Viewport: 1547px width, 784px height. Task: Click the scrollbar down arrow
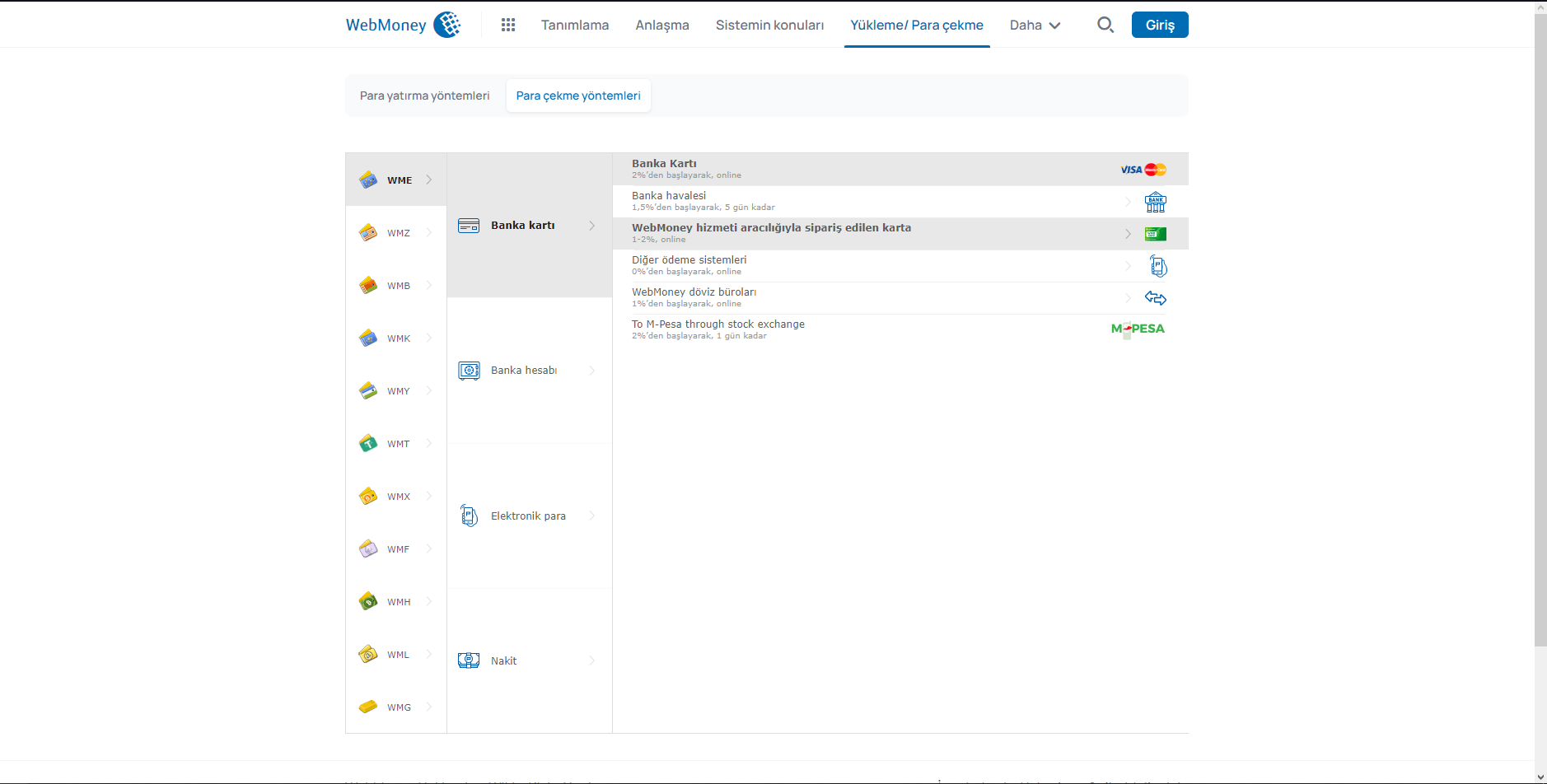click(1540, 777)
